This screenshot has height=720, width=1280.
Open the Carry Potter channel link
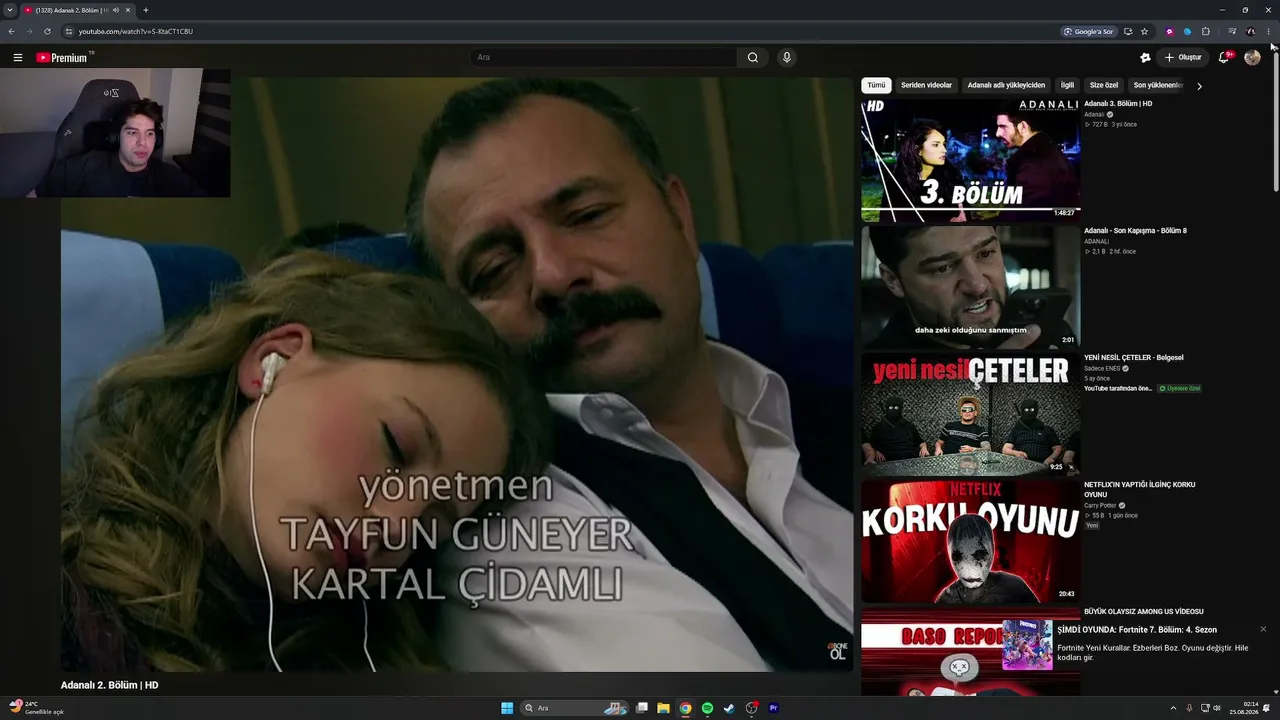(1100, 505)
